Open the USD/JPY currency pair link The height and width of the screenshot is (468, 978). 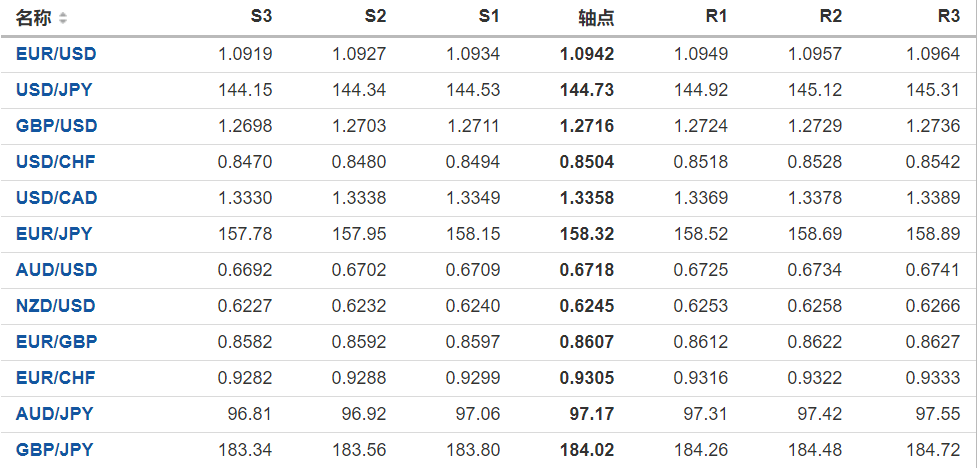point(54,90)
